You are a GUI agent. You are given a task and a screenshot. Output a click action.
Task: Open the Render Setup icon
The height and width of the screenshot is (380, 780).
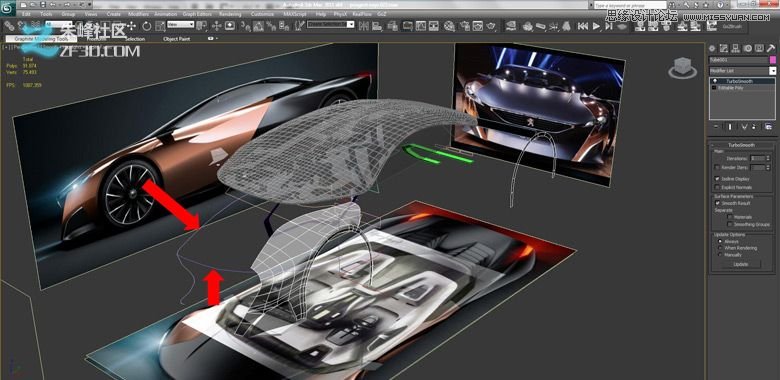[x=464, y=25]
